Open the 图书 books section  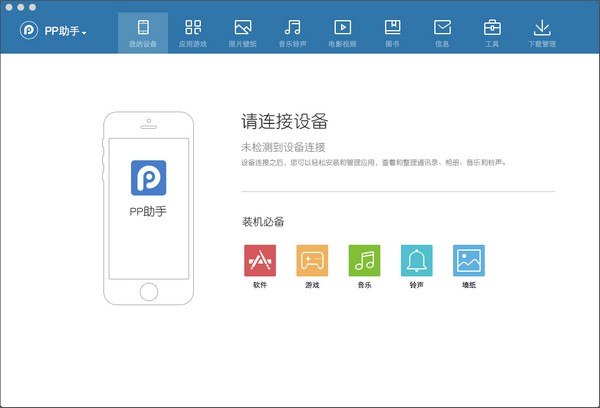point(392,32)
